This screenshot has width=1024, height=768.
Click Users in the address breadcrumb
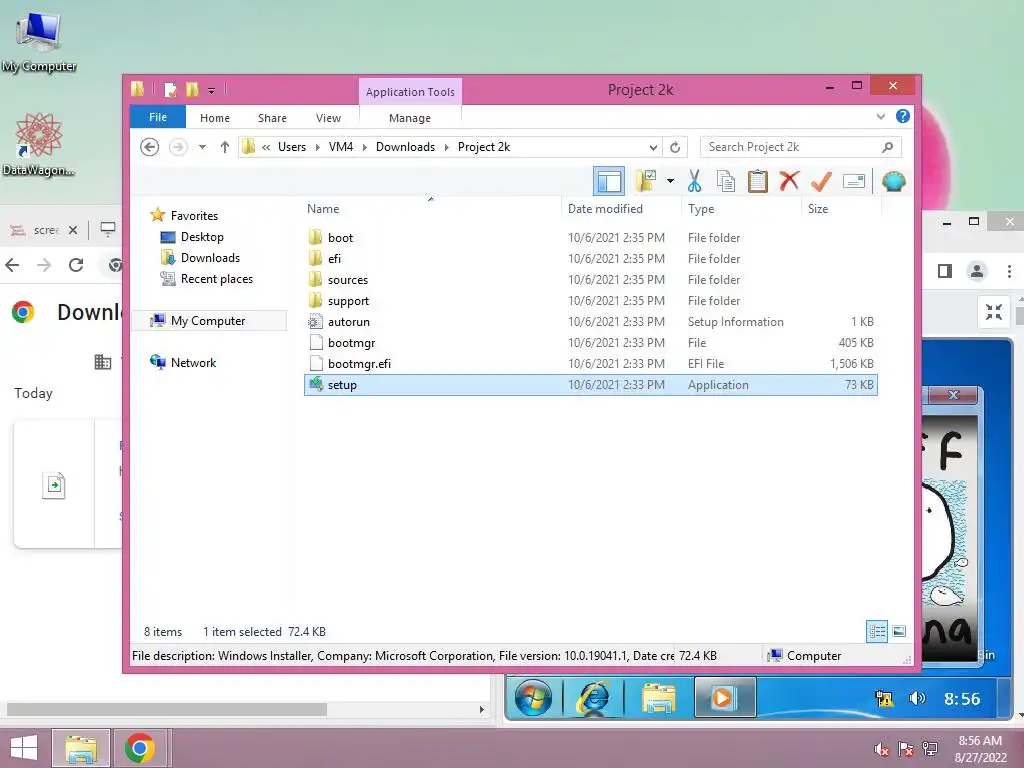292,147
